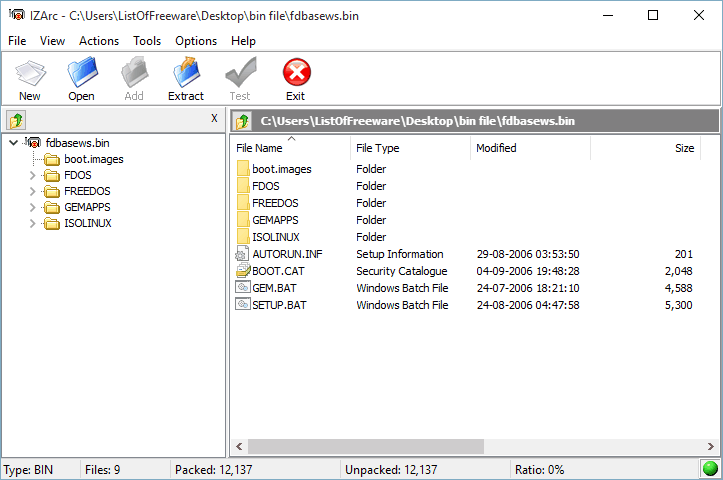Open the Tools menu

(x=147, y=41)
